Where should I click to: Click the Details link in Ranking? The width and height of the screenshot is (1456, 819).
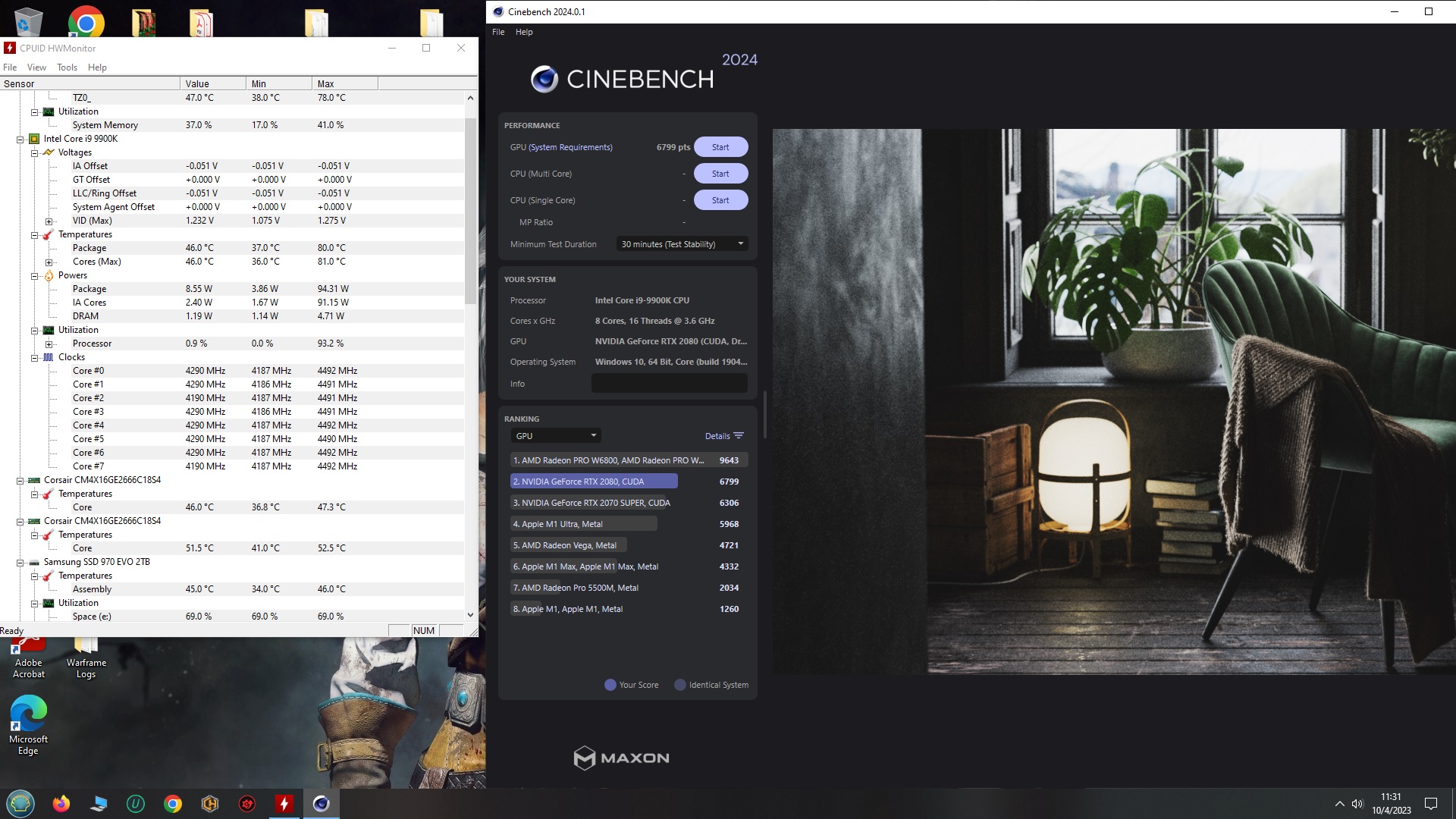(x=717, y=436)
